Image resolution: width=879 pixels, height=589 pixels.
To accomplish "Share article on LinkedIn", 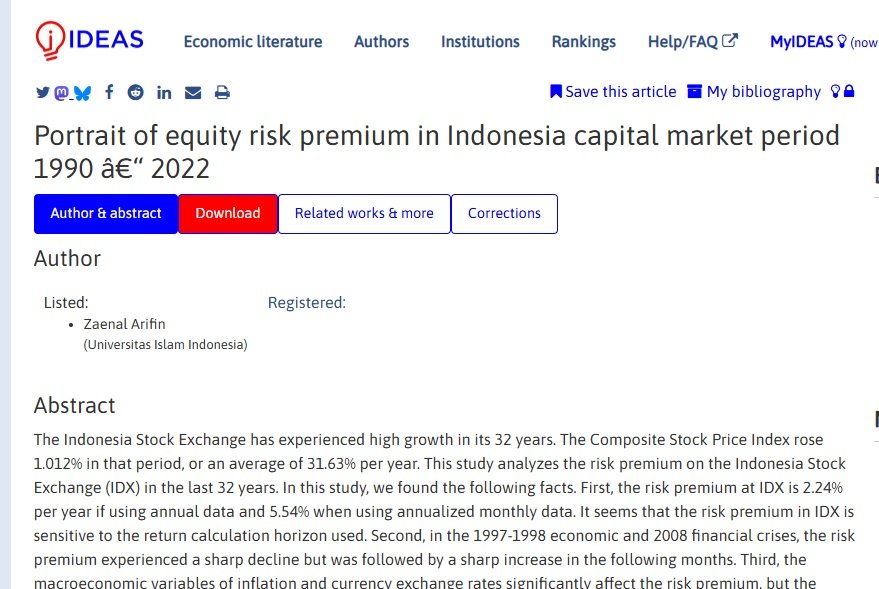I will click(164, 92).
